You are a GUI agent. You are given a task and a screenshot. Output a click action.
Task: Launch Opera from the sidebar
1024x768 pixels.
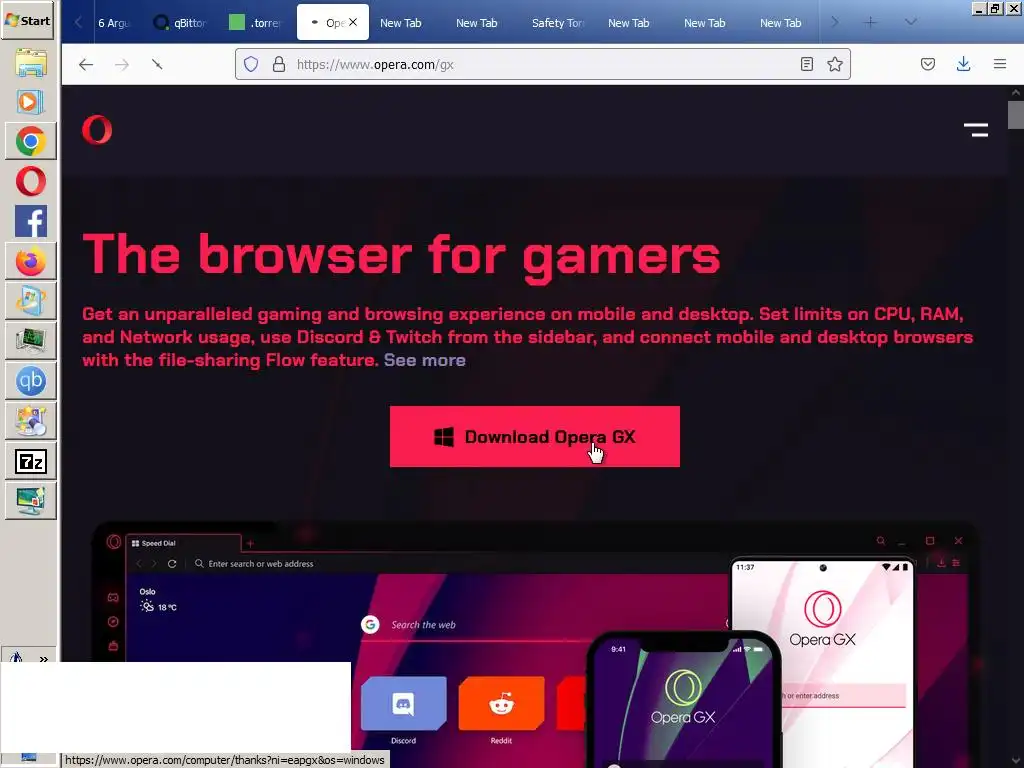(x=31, y=181)
